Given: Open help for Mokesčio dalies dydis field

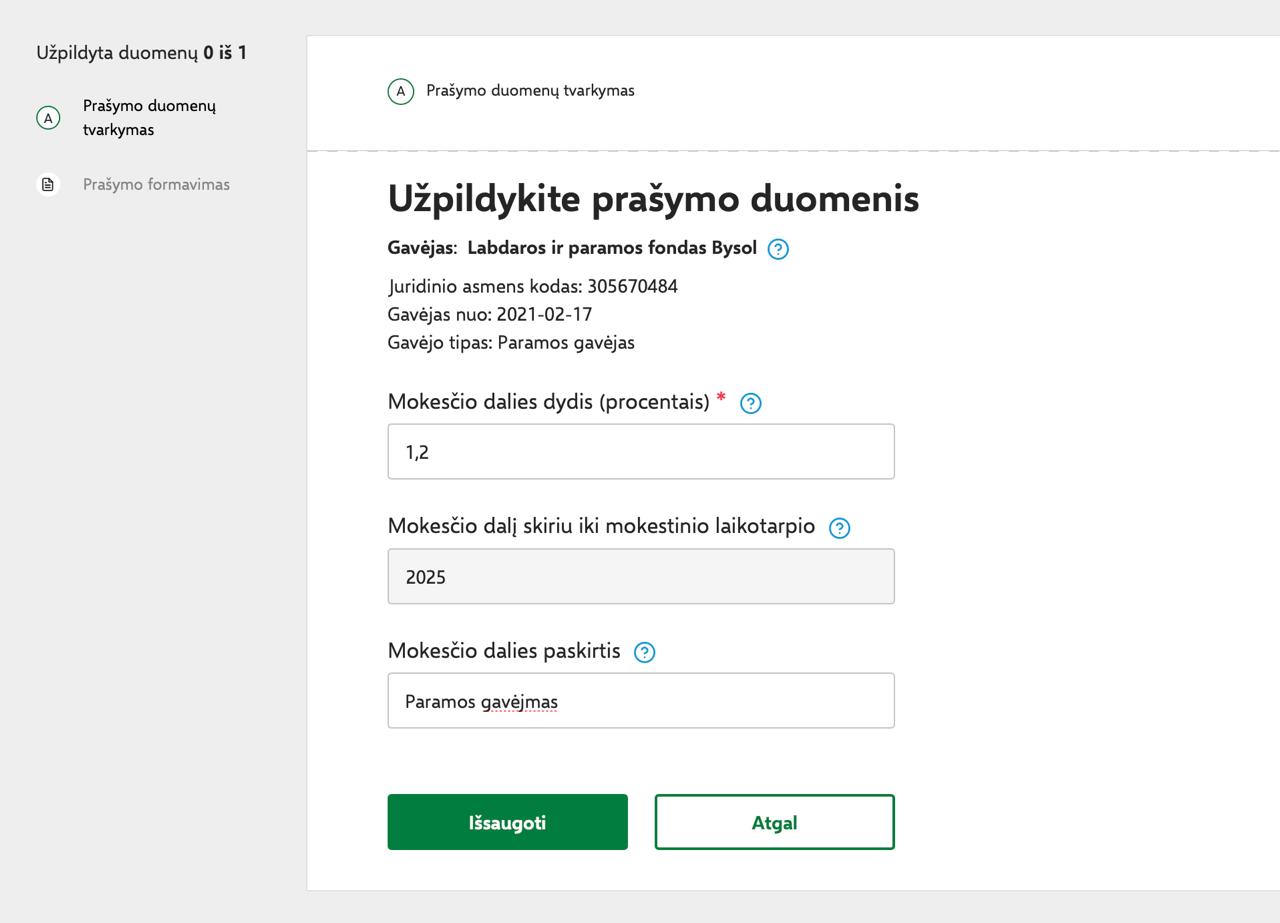Looking at the screenshot, I should 750,403.
